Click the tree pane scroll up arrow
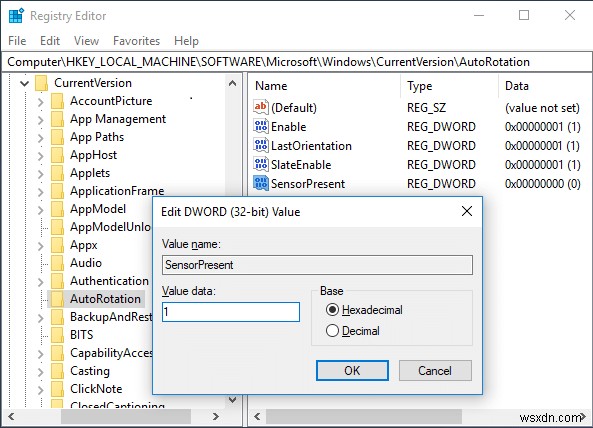 click(x=233, y=83)
